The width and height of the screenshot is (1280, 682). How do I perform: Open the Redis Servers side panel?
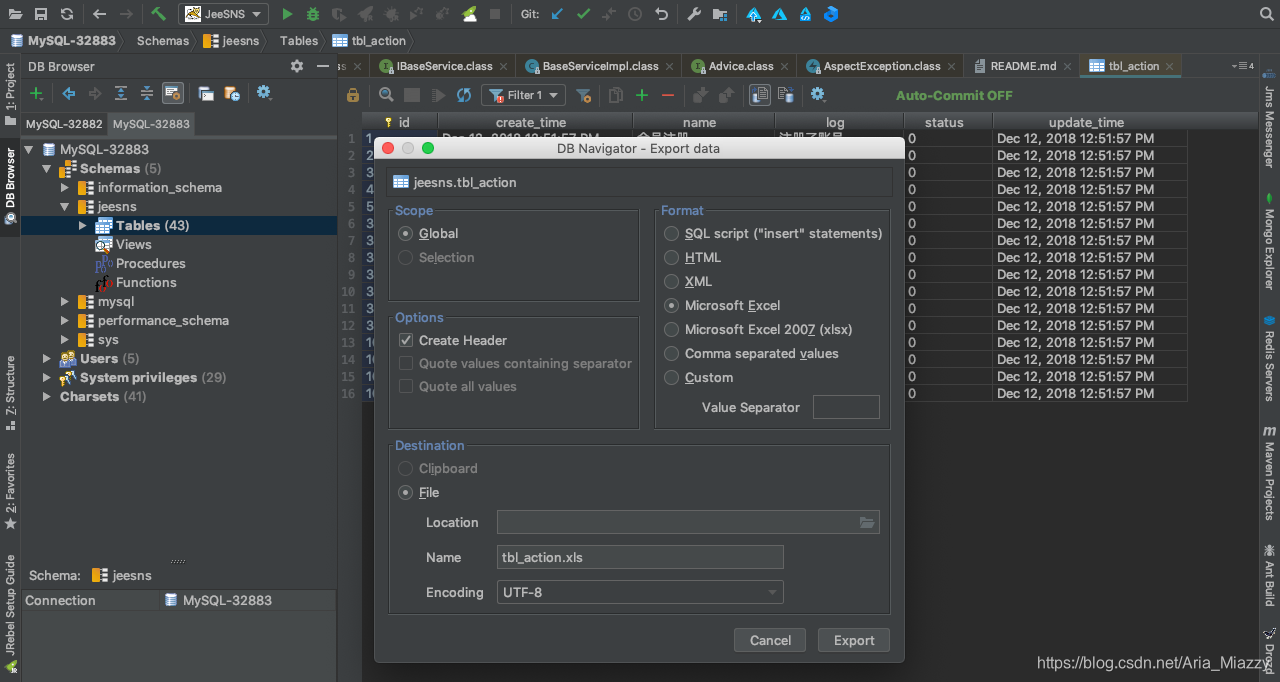click(x=1269, y=358)
